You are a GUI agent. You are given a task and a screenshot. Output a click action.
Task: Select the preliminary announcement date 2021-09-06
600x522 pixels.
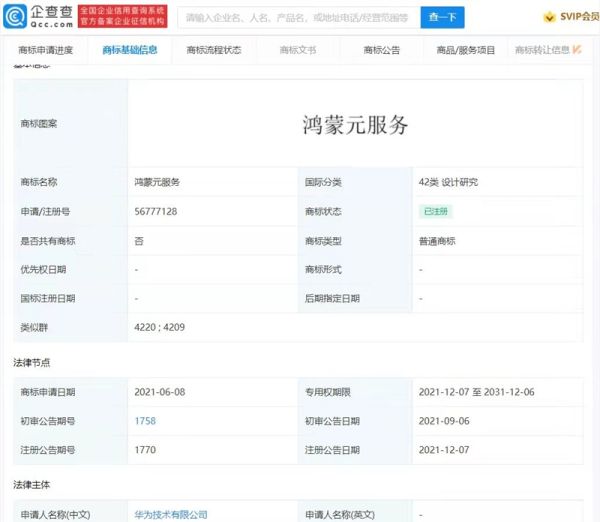(x=444, y=421)
